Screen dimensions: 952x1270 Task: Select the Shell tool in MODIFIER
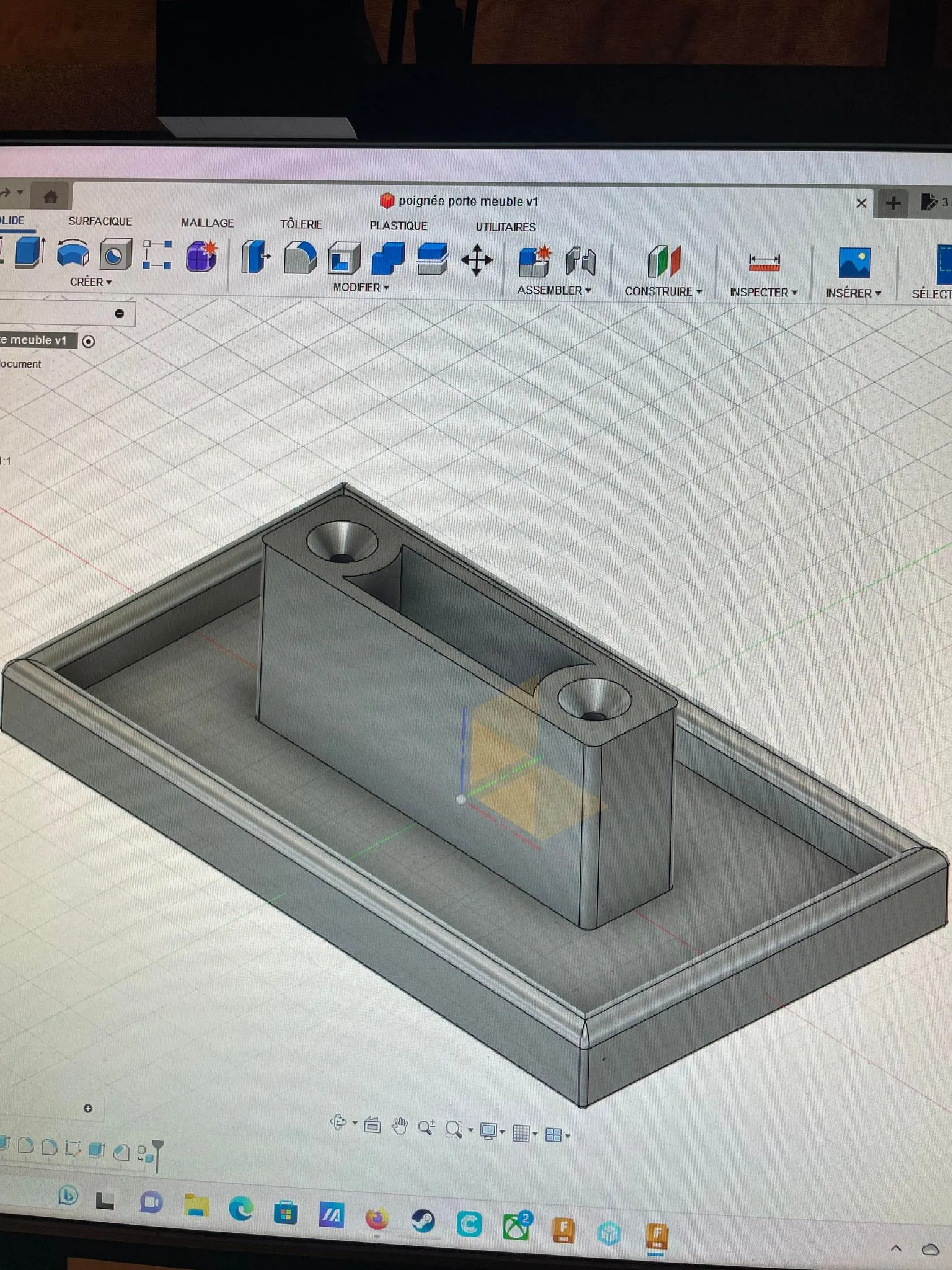point(344,259)
